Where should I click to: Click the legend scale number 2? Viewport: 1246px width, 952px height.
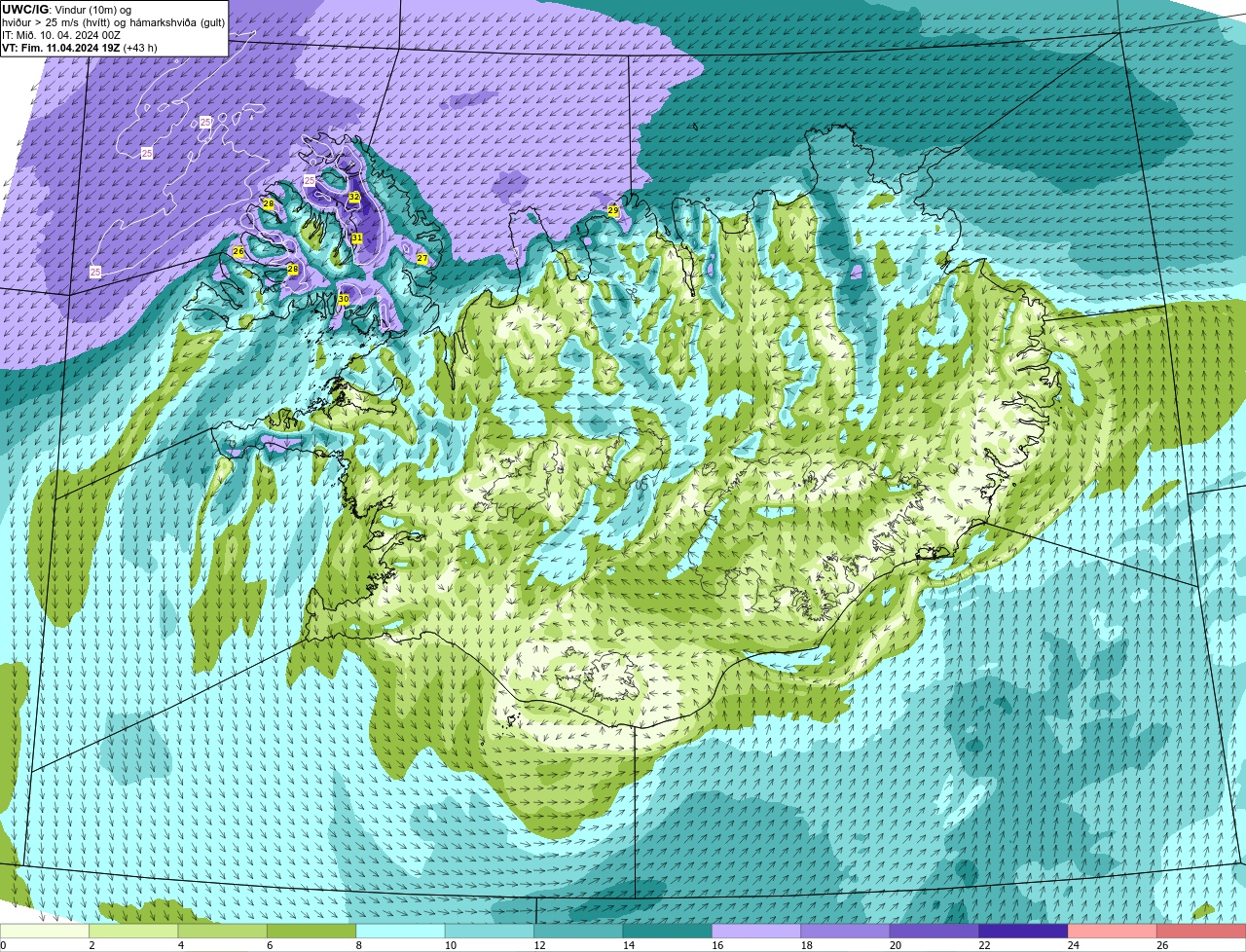92,945
